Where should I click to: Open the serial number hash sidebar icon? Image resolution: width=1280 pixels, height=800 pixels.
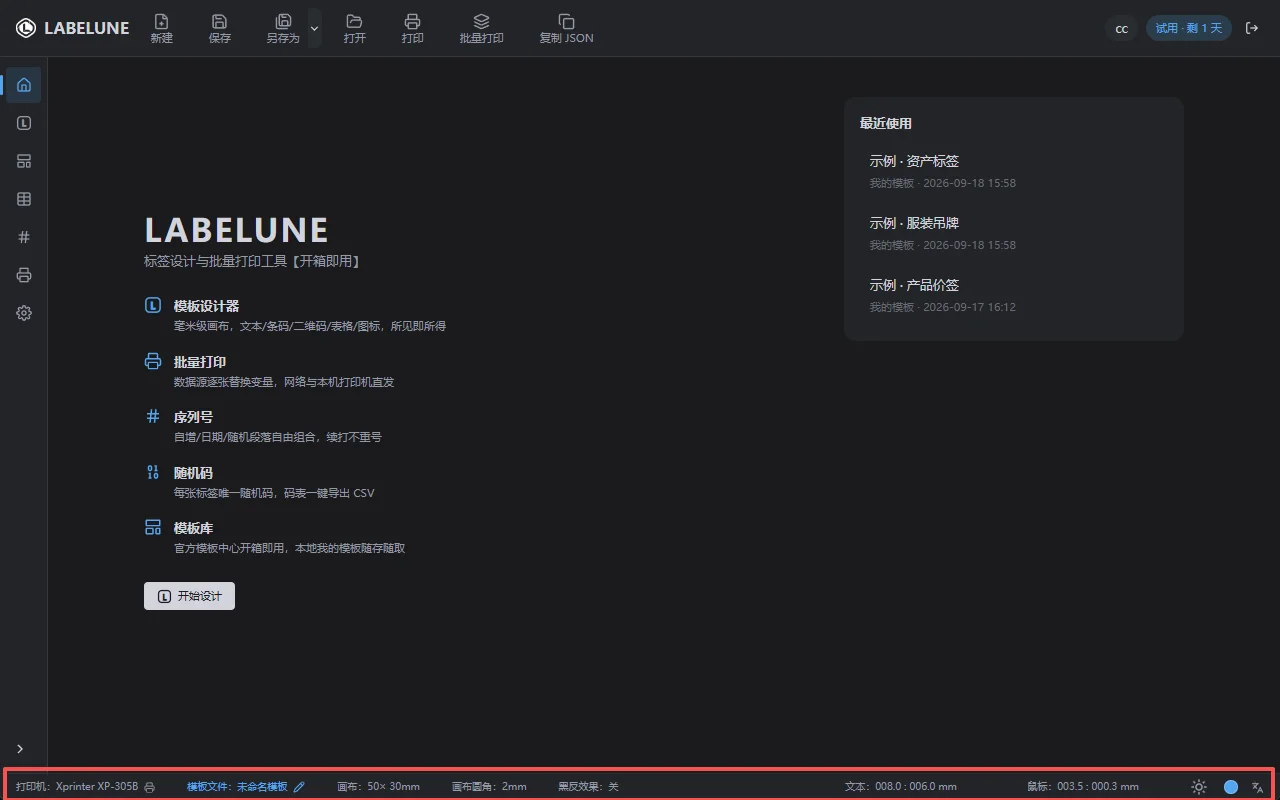(x=24, y=237)
